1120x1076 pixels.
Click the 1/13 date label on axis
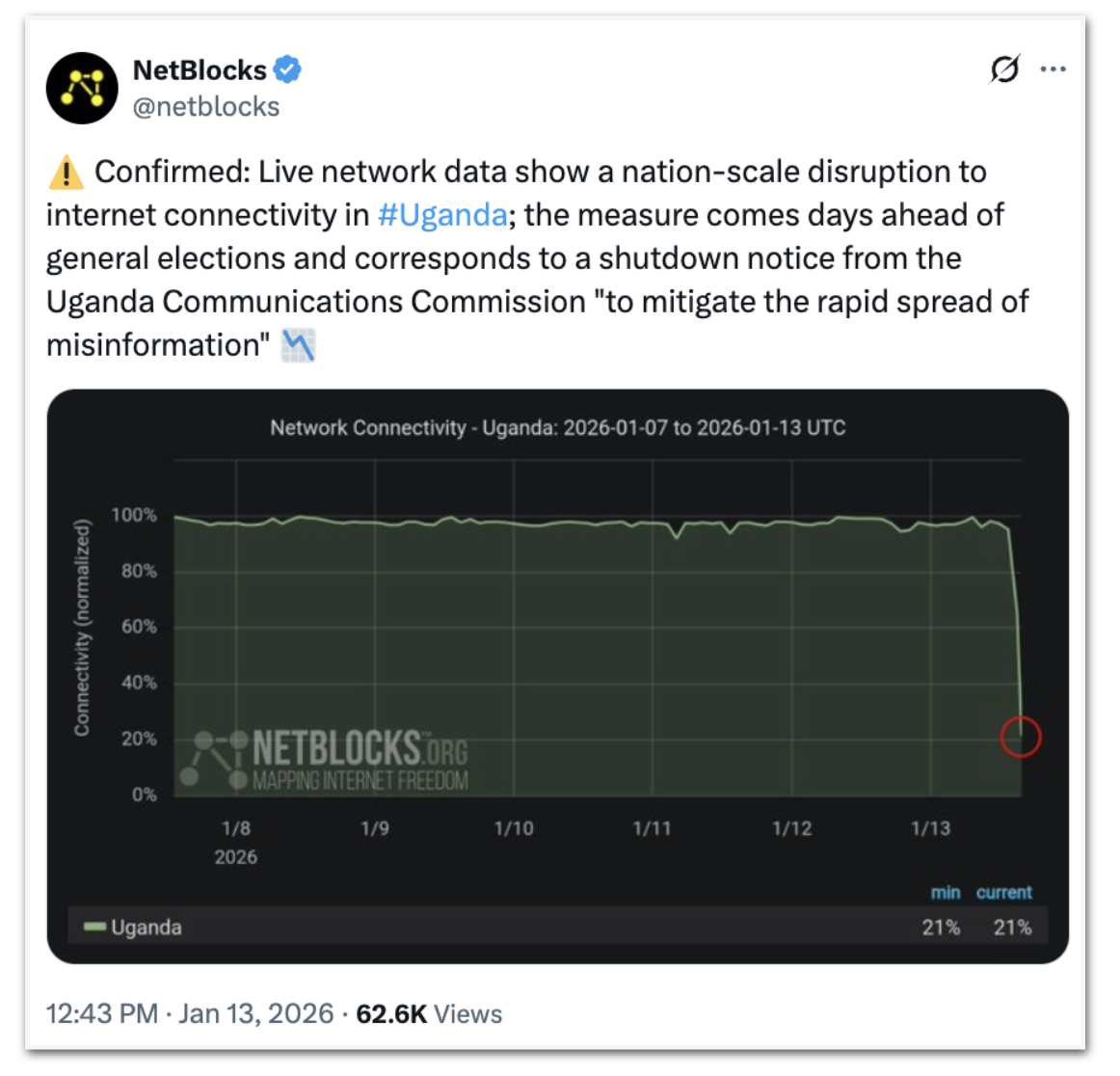[x=930, y=828]
